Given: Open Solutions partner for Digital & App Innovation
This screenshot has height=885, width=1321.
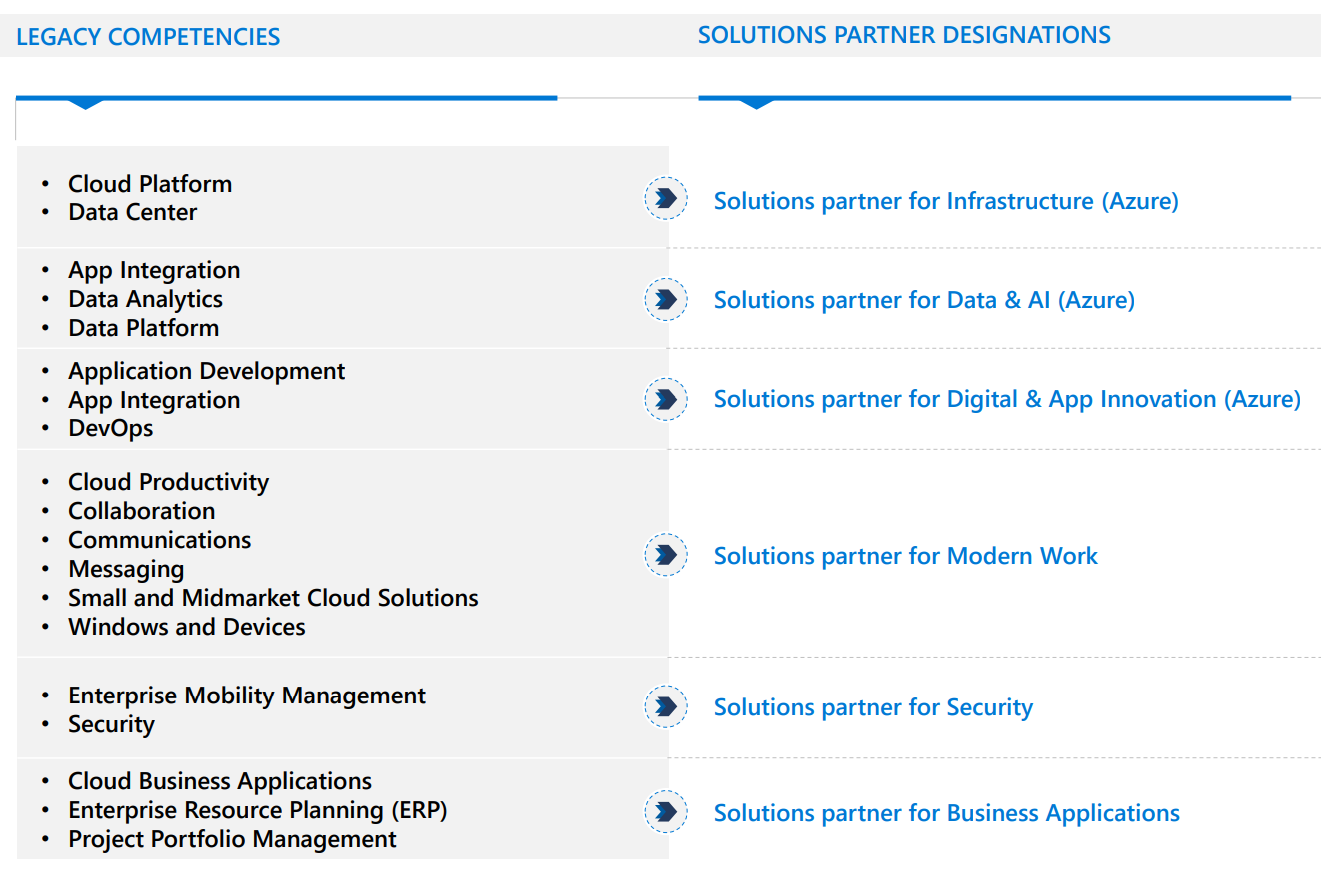Looking at the screenshot, I should tap(1006, 399).
